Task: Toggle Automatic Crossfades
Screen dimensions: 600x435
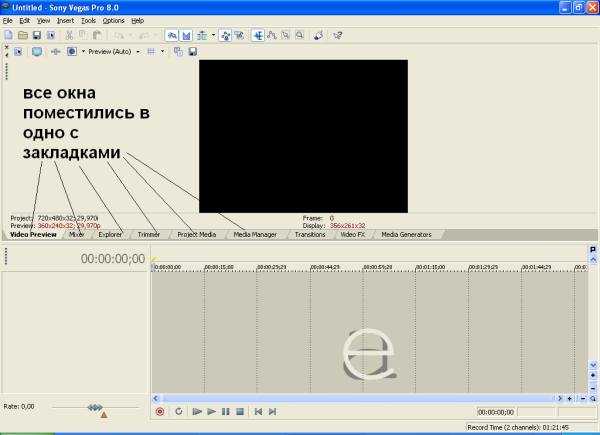Action: tap(186, 36)
